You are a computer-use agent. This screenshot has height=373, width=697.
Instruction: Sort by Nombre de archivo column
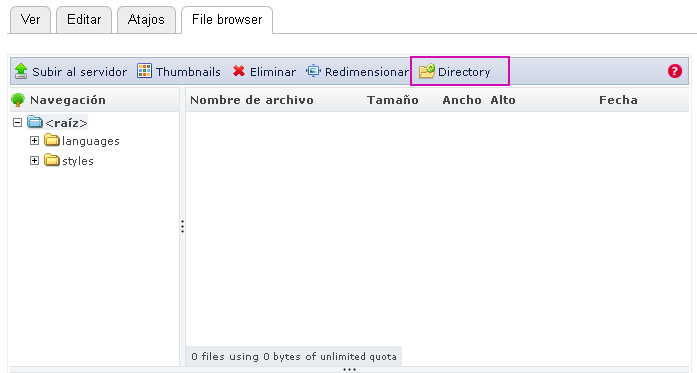pyautogui.click(x=252, y=100)
